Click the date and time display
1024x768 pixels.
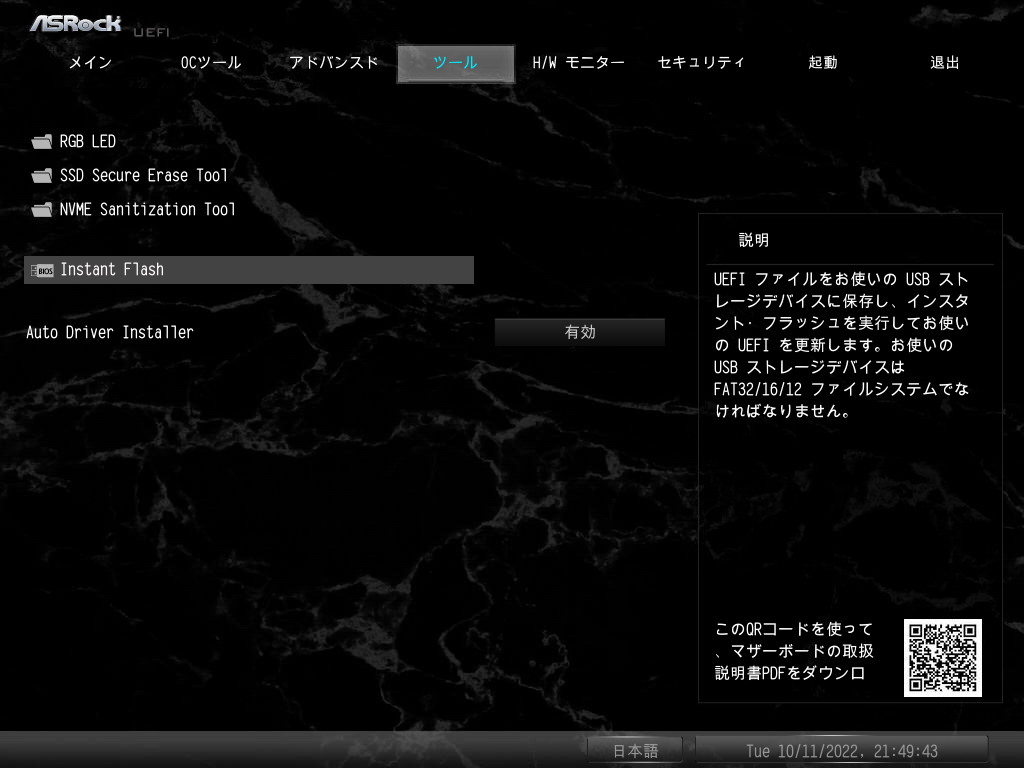pyautogui.click(x=842, y=751)
